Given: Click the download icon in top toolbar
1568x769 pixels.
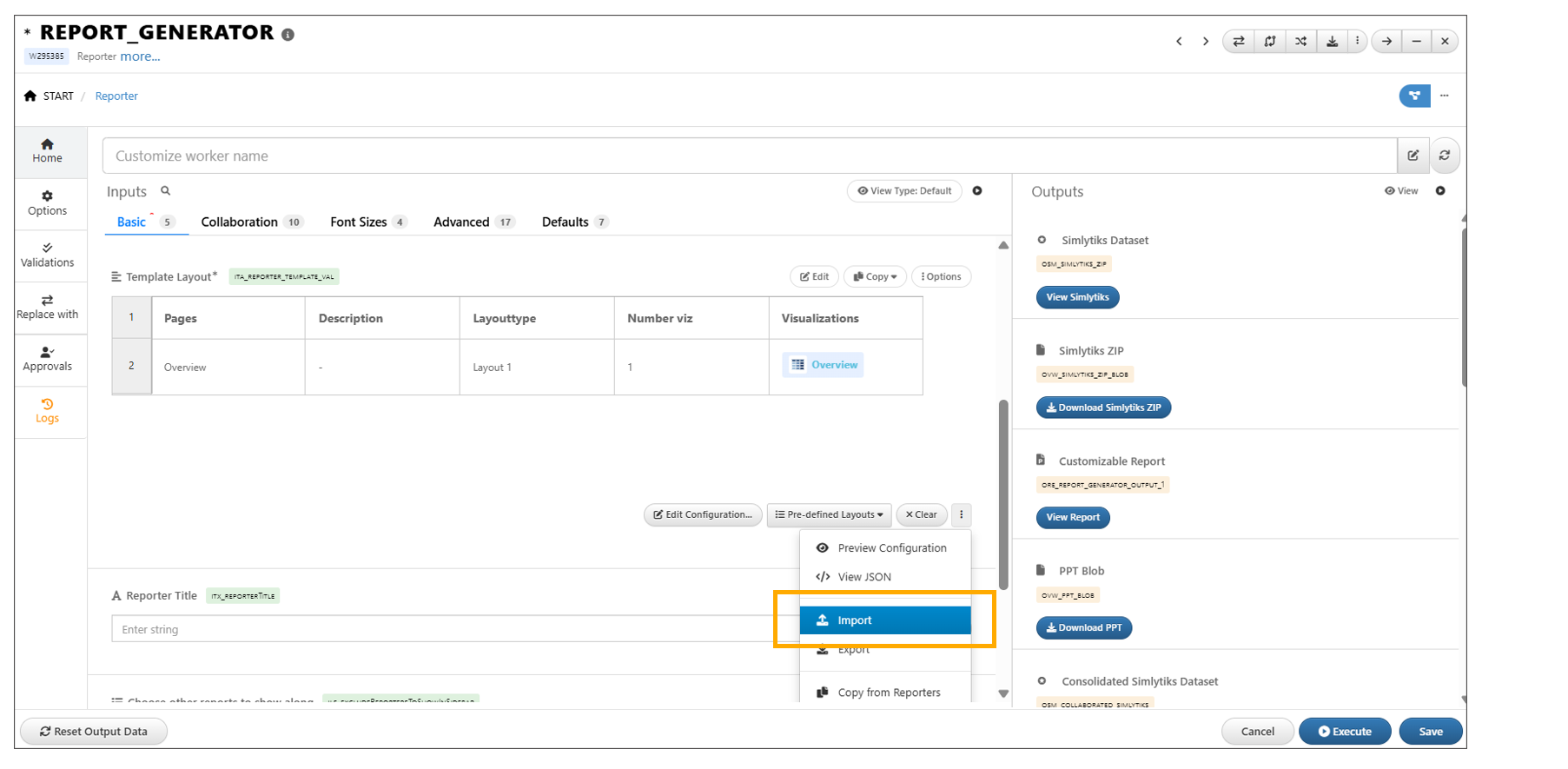Looking at the screenshot, I should coord(1332,41).
